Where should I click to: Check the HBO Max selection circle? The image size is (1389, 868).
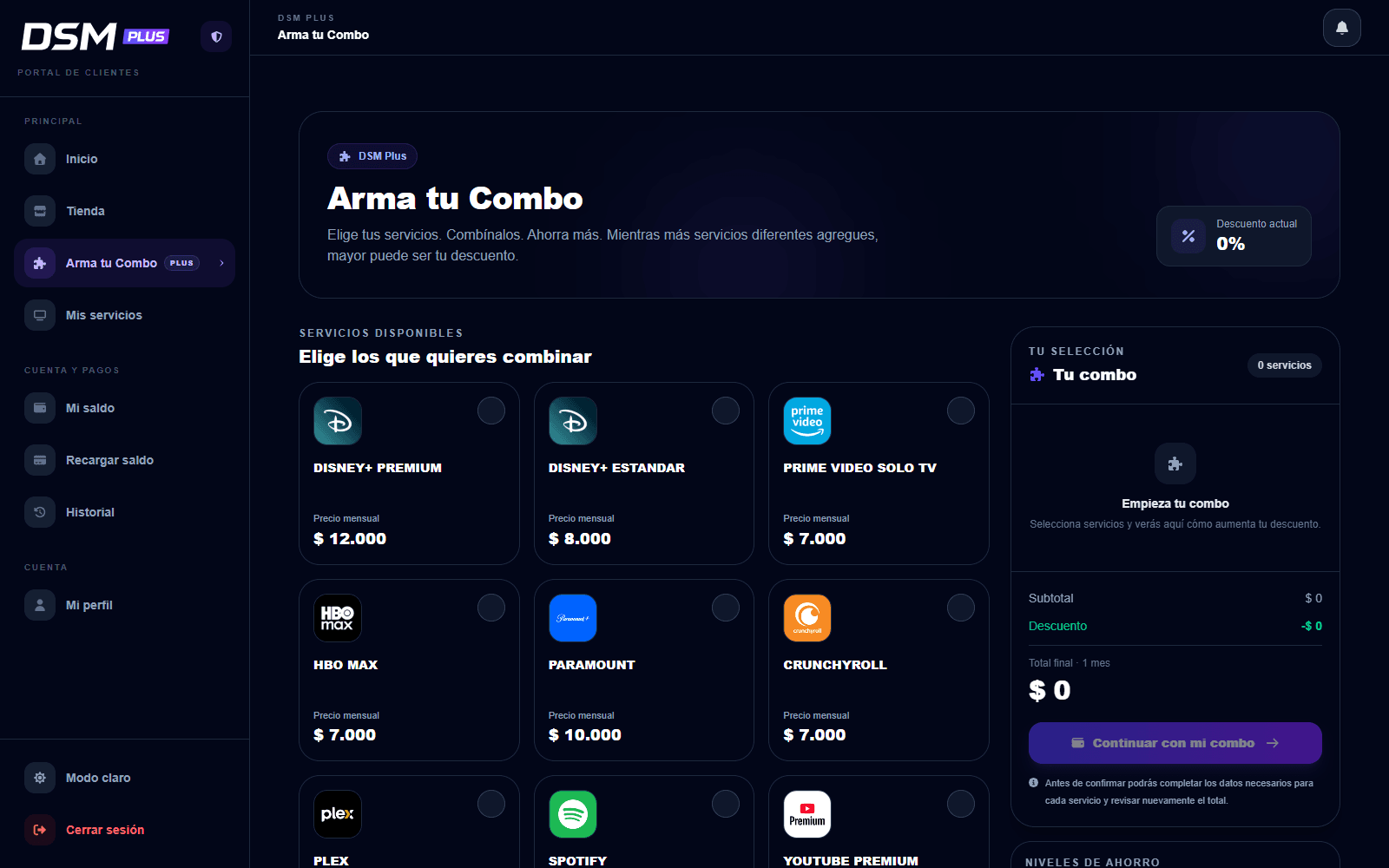pyautogui.click(x=491, y=608)
